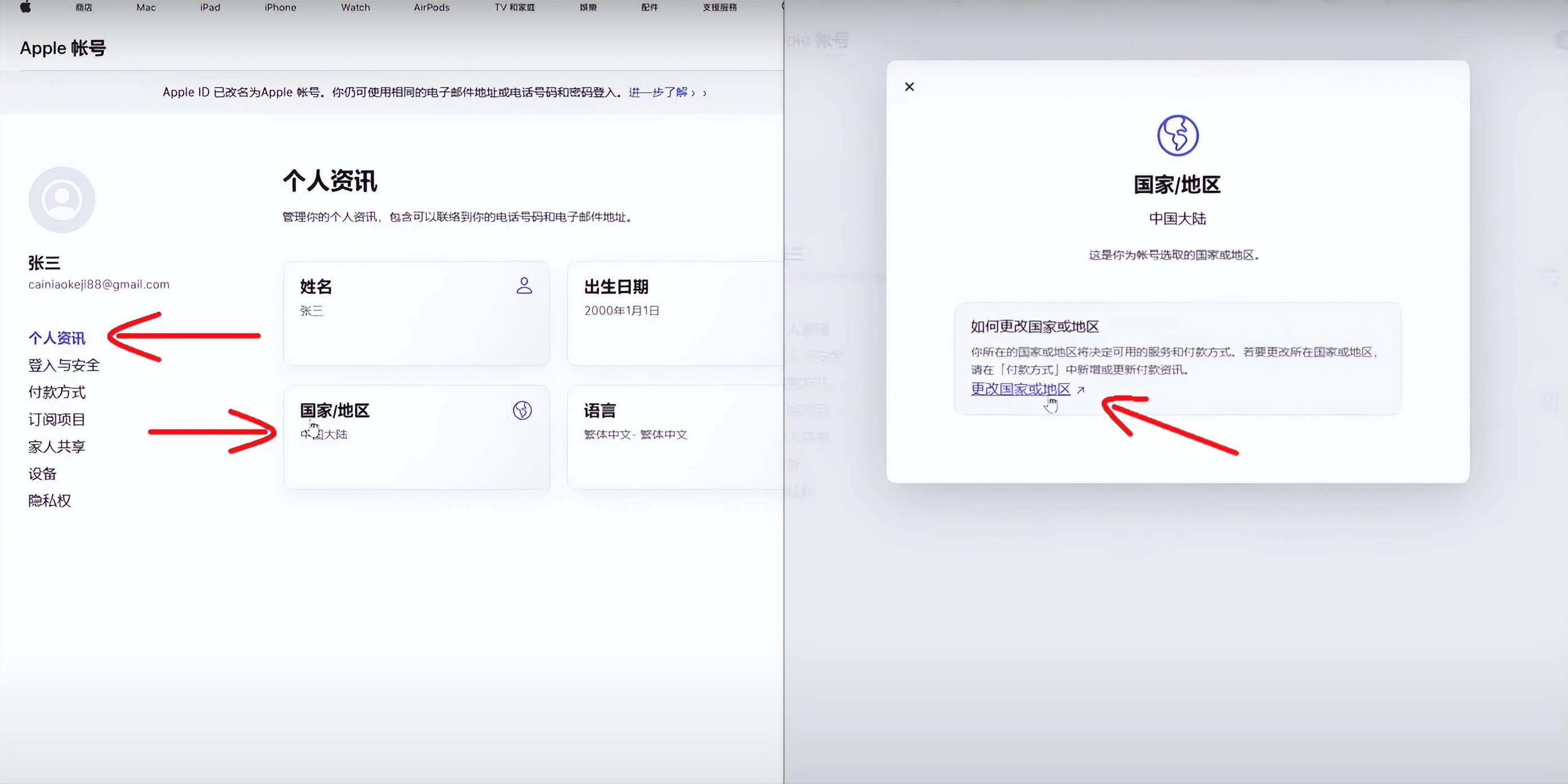Image resolution: width=1568 pixels, height=784 pixels.
Task: Open 家人共享 sidebar item
Action: [56, 446]
